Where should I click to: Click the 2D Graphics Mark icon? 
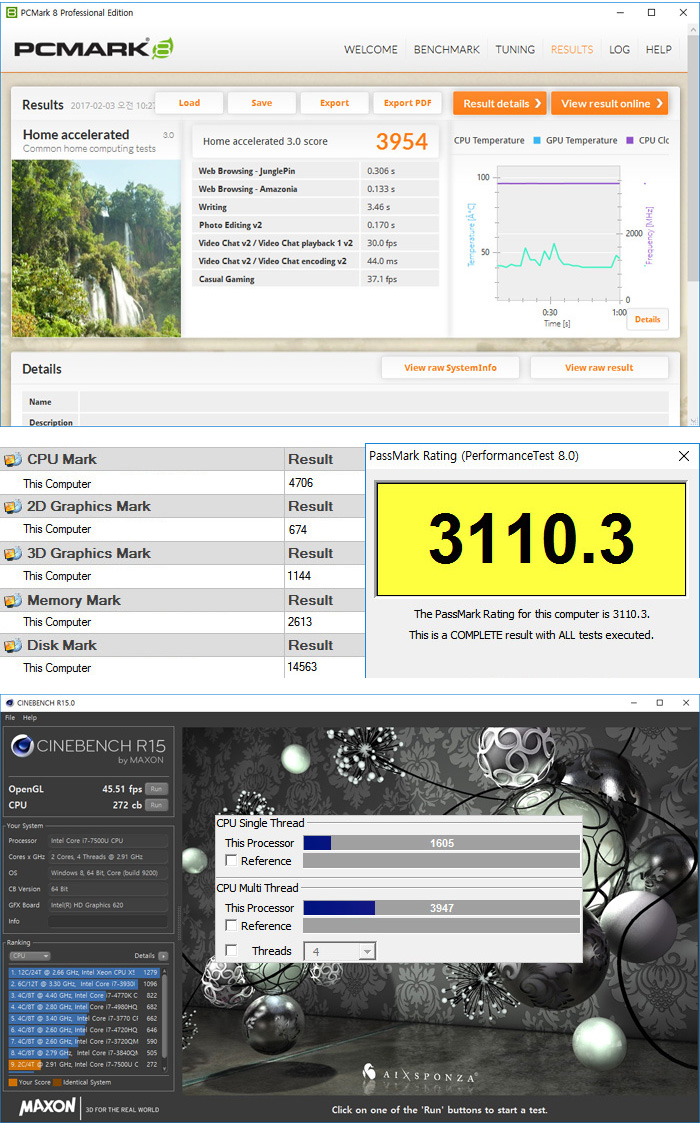(x=12, y=507)
